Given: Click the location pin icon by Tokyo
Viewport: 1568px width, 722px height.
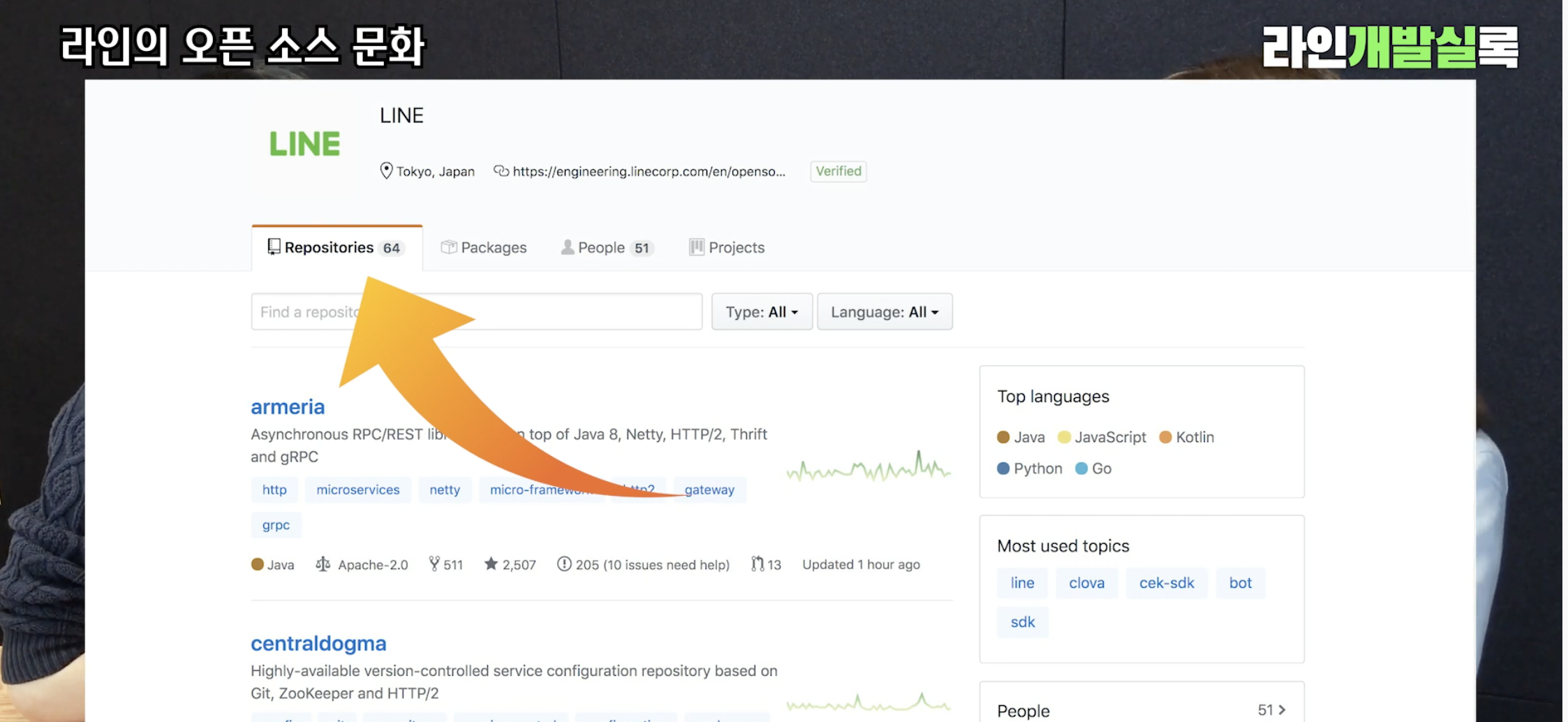Looking at the screenshot, I should 386,170.
